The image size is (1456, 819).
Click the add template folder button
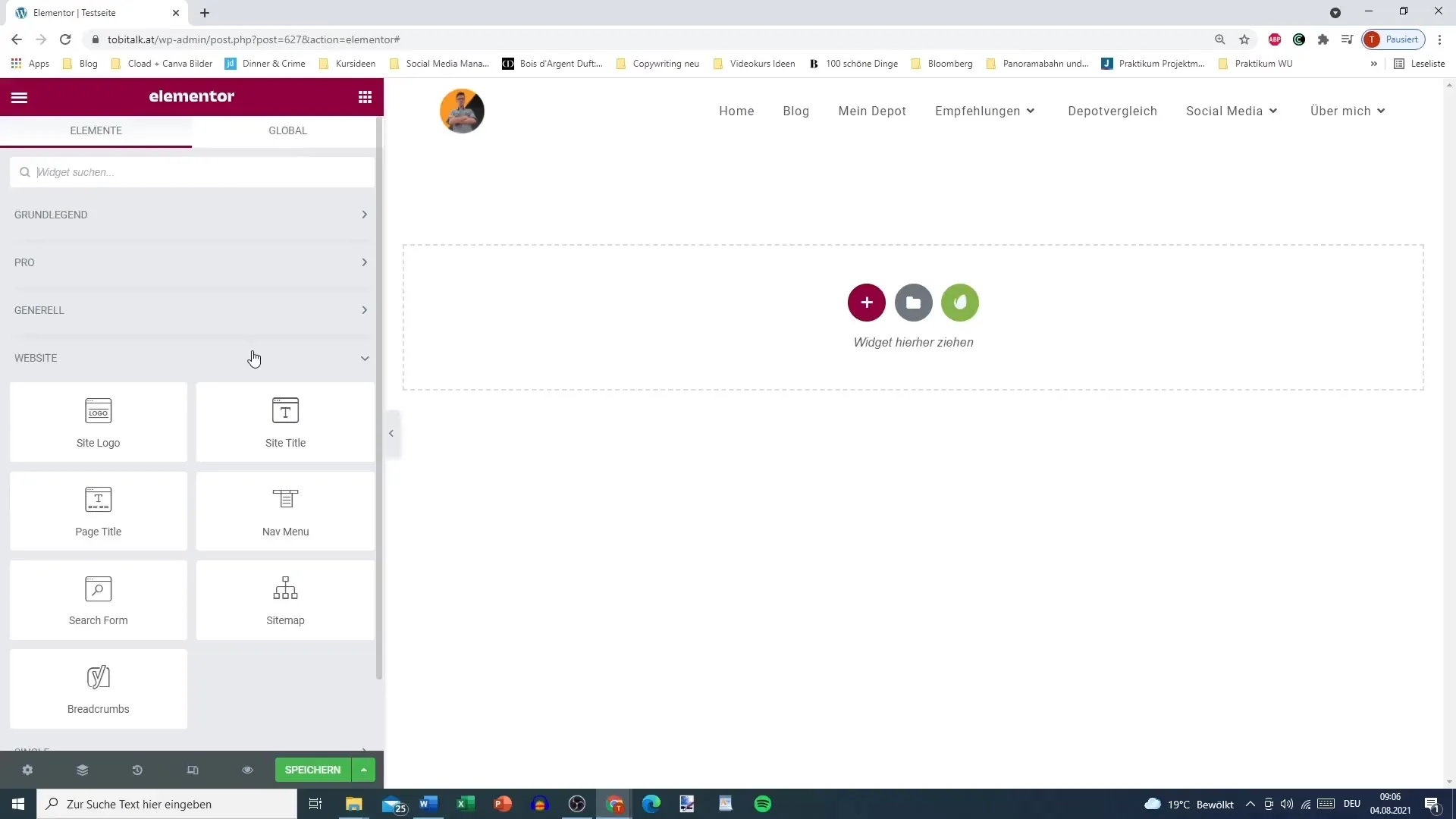coord(913,303)
